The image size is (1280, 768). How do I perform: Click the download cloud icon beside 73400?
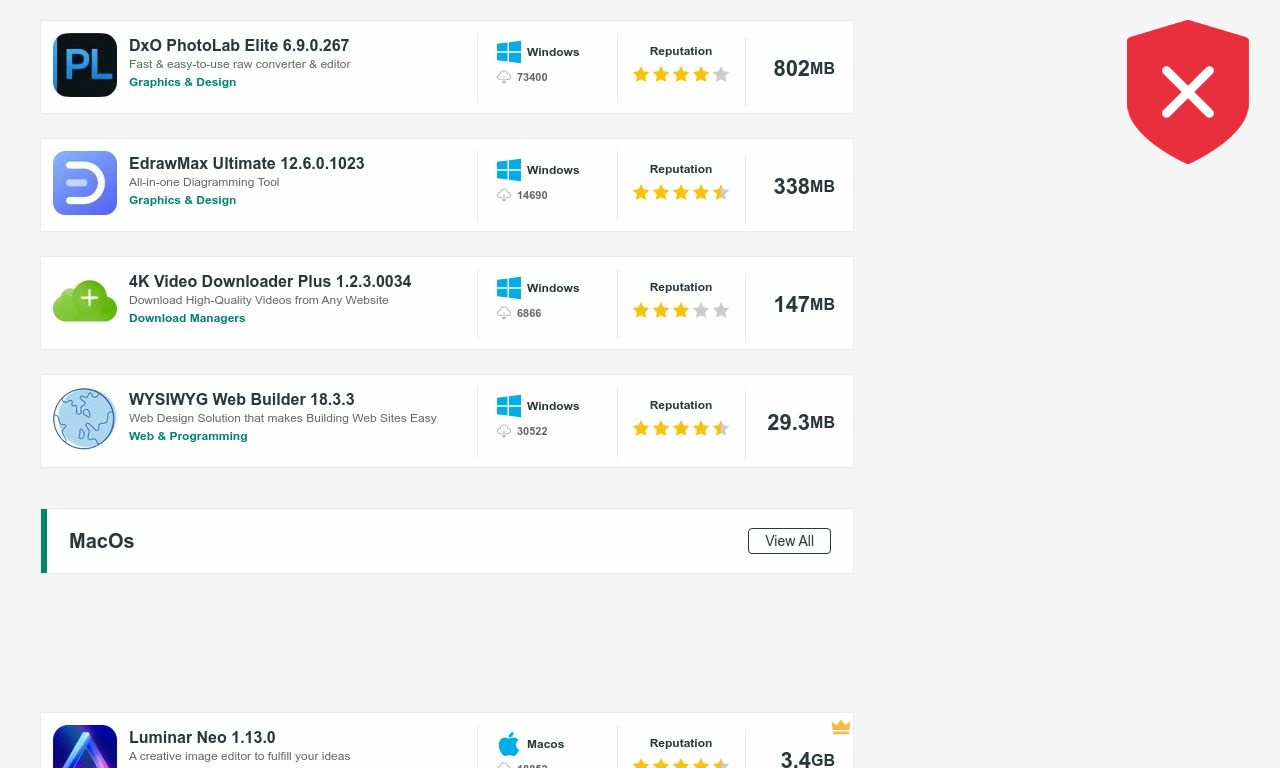(504, 77)
